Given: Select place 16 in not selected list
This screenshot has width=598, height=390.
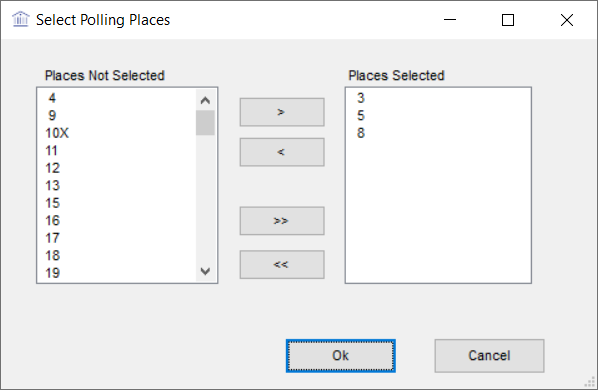Looking at the screenshot, I should 120,220.
